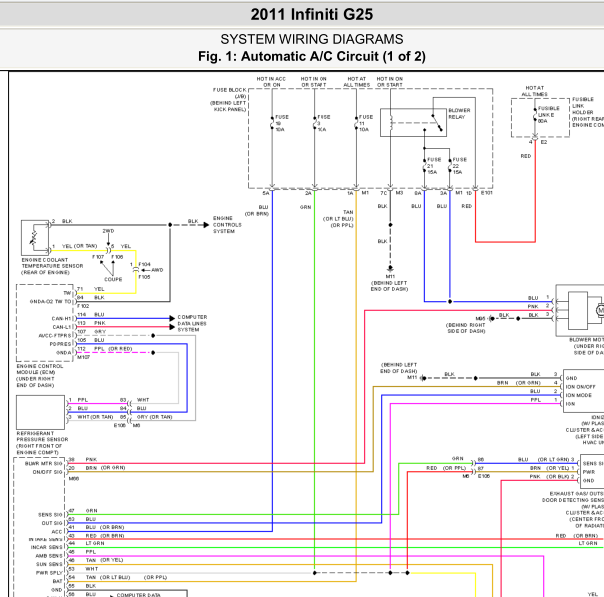This screenshot has height=597, width=604.
Task: Click 'HOT AT ALL TIMES' above fusible link
Action: 534,91
